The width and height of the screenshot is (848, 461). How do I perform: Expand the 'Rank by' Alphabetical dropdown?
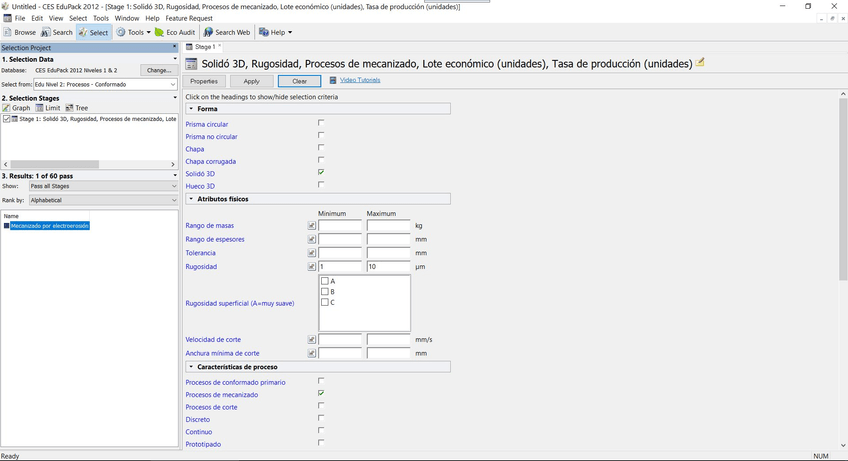[x=103, y=200]
